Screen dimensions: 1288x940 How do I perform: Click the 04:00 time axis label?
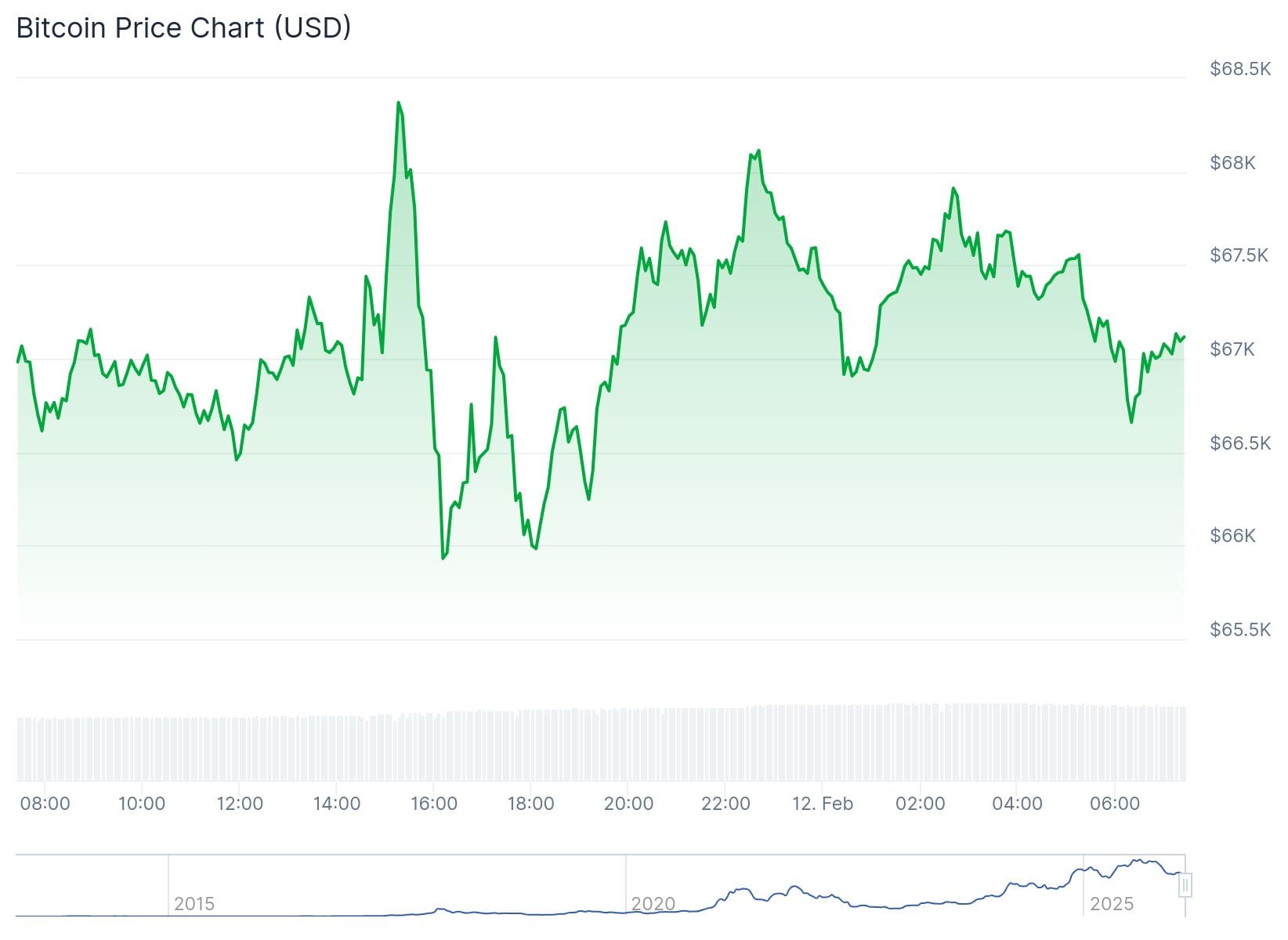pyautogui.click(x=1017, y=804)
